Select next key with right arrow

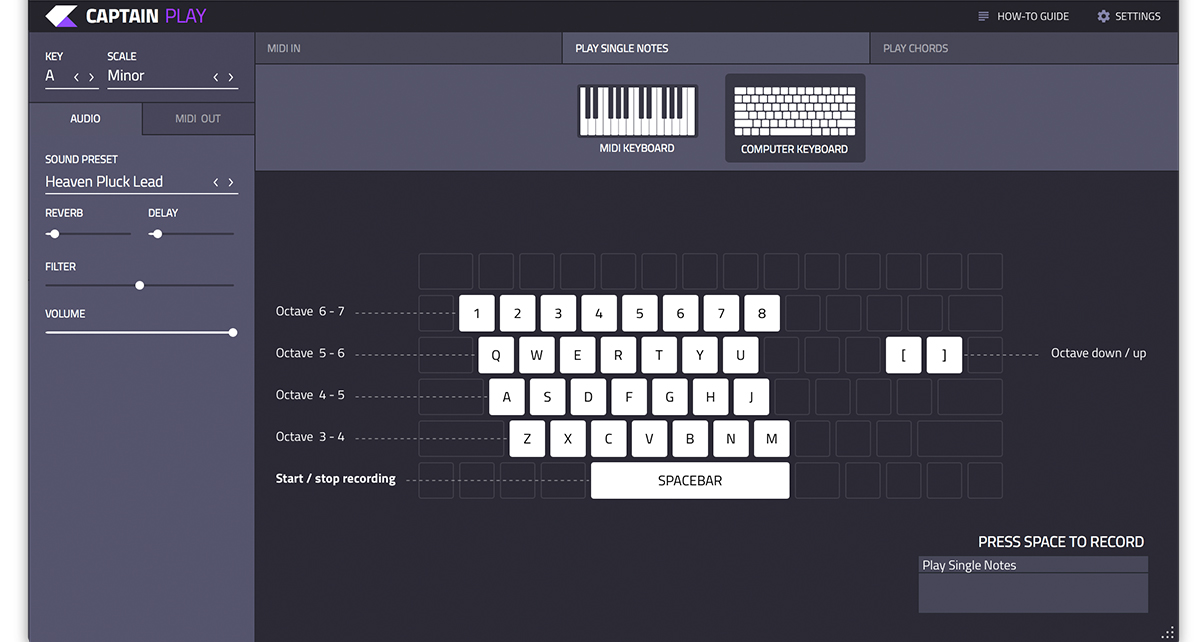click(92, 77)
